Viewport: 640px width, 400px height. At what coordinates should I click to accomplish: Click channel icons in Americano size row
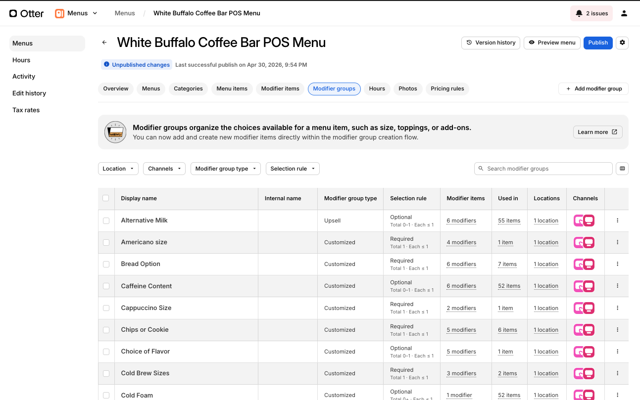click(584, 242)
